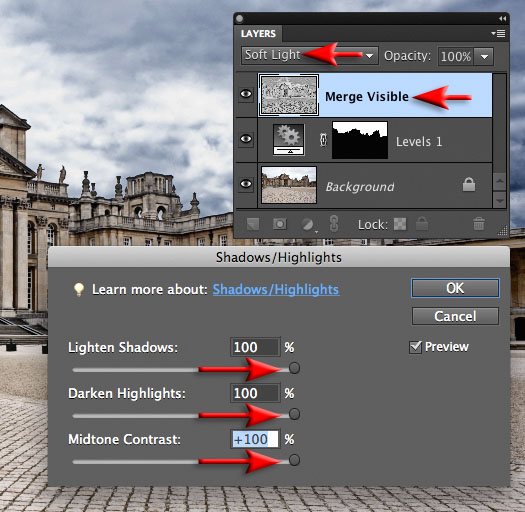This screenshot has width=525, height=512.
Task: Hide the Merge Visible layer
Action: point(246,94)
